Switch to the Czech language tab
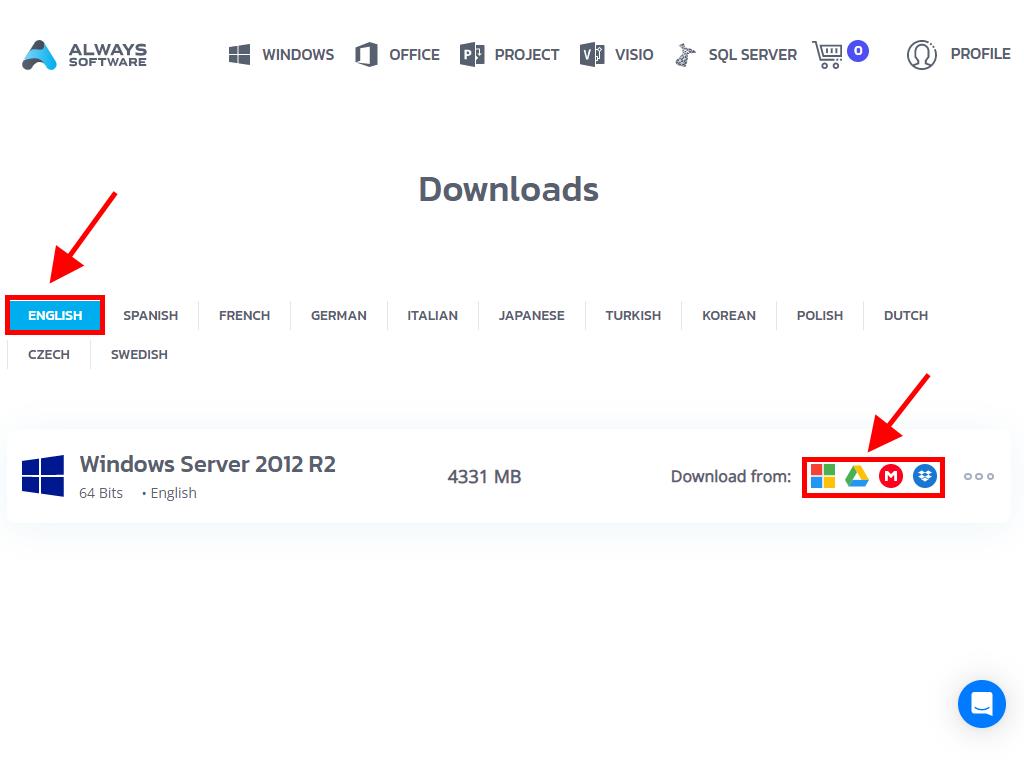Screen dimensions: 1024x768 48,355
